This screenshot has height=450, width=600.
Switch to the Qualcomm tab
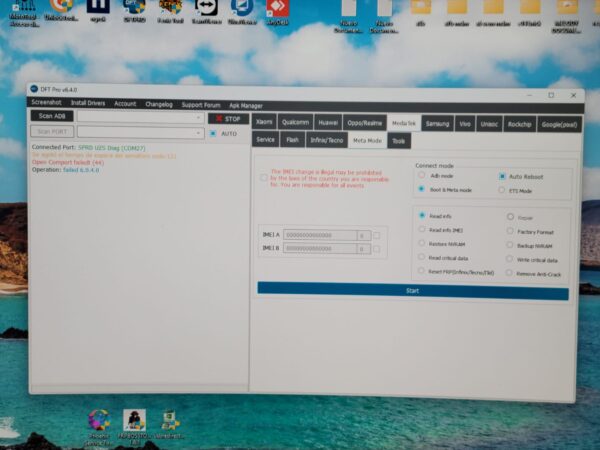tap(295, 122)
